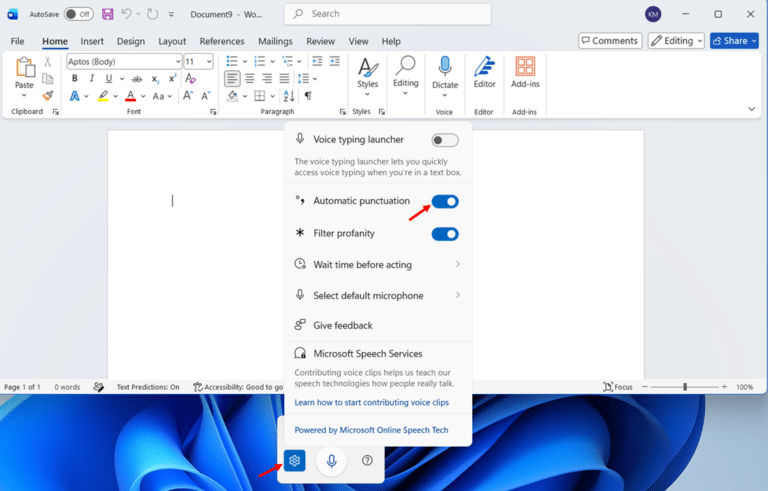This screenshot has height=491, width=768.
Task: Open voice typing settings gear
Action: coord(294,461)
